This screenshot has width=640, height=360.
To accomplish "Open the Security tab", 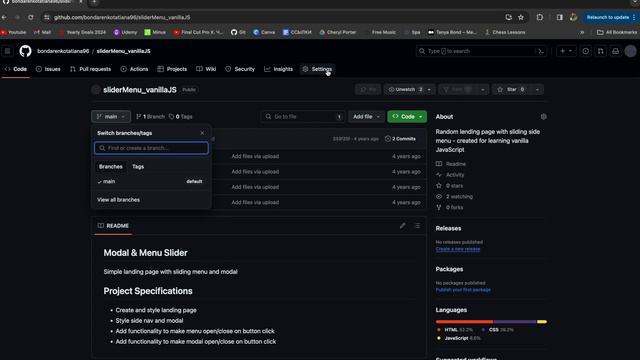I will (x=240, y=69).
